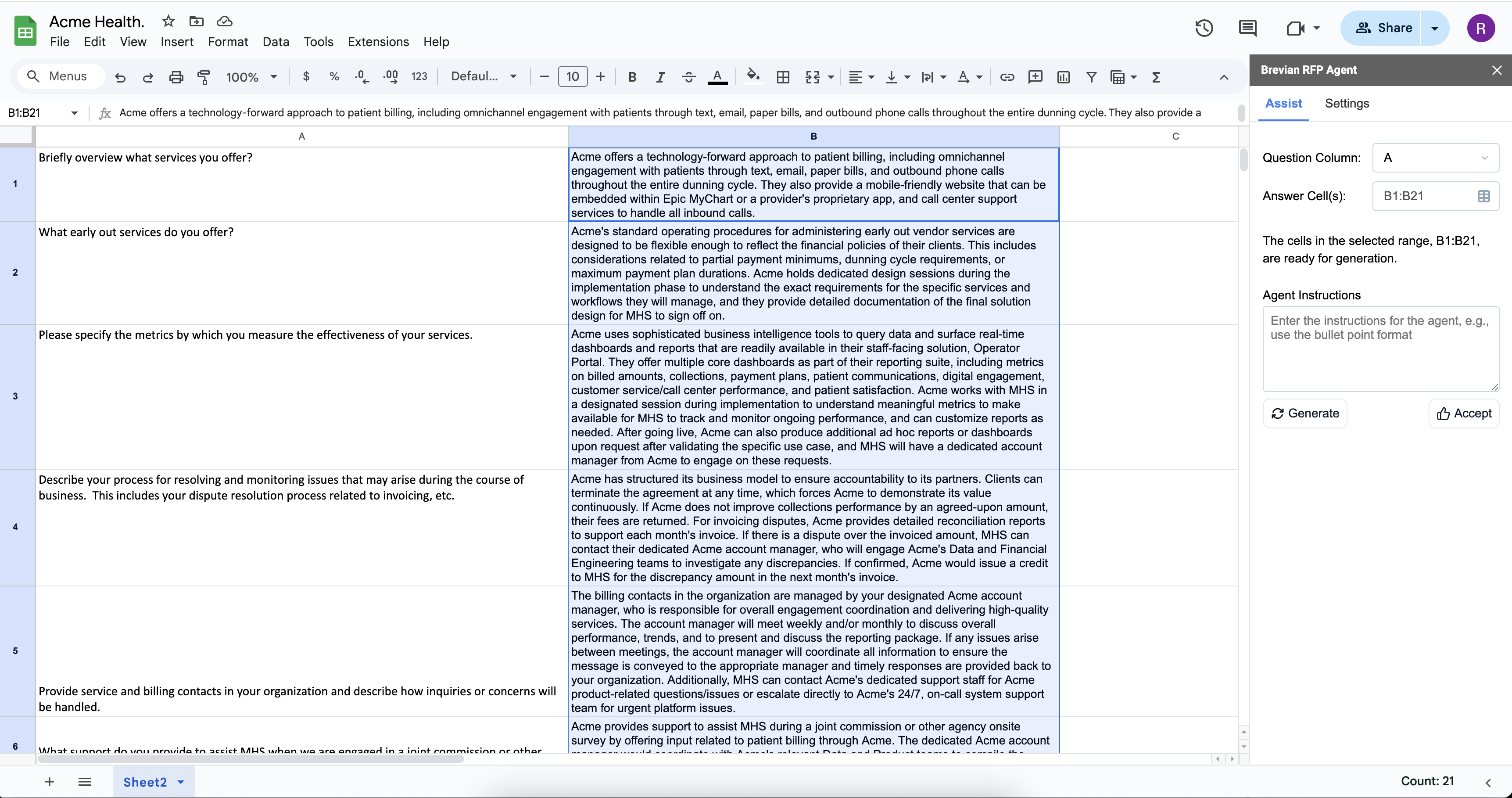Open the name box dropdown B1:B21
Image resolution: width=1512 pixels, height=798 pixels.
[x=75, y=113]
